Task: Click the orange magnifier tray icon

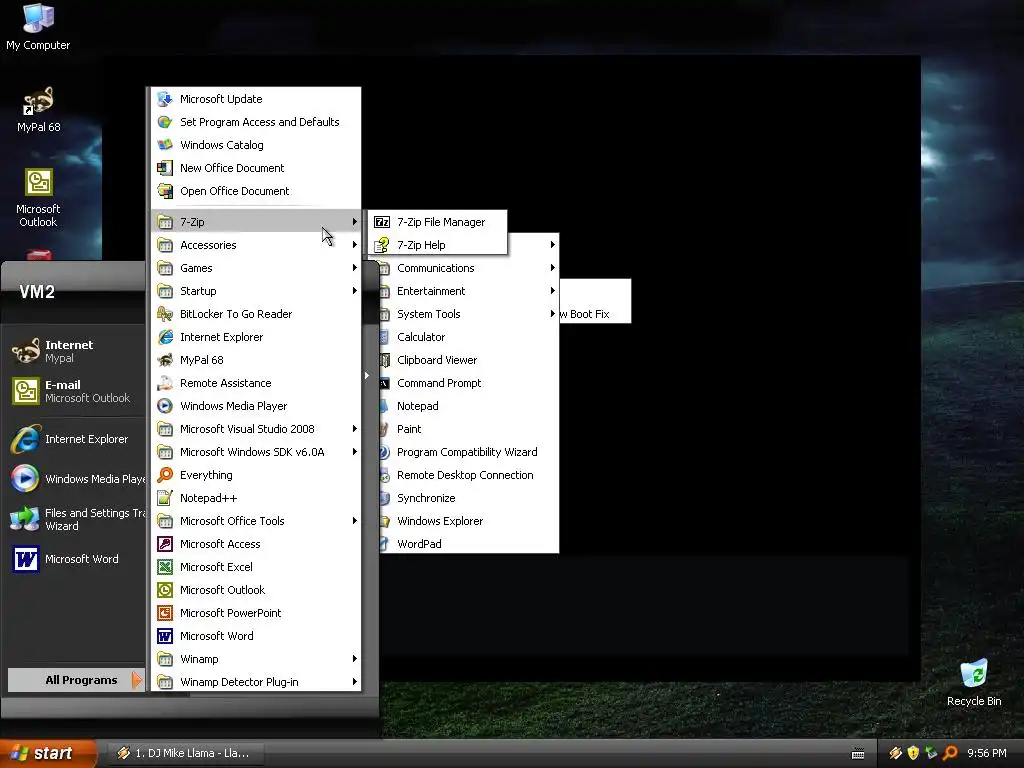Action: (x=950, y=753)
